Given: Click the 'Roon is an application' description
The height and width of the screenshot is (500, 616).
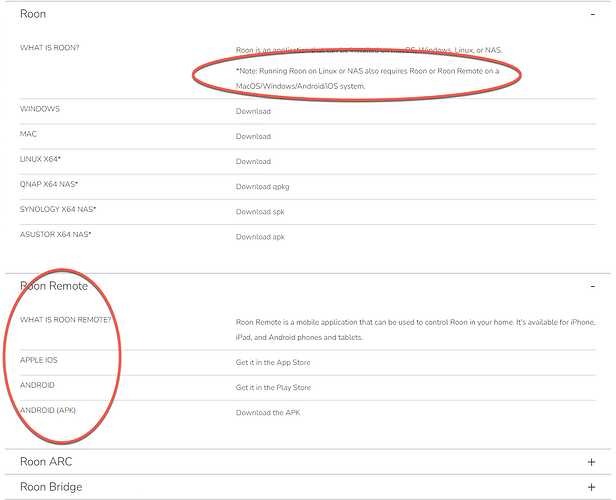Looking at the screenshot, I should (369, 50).
